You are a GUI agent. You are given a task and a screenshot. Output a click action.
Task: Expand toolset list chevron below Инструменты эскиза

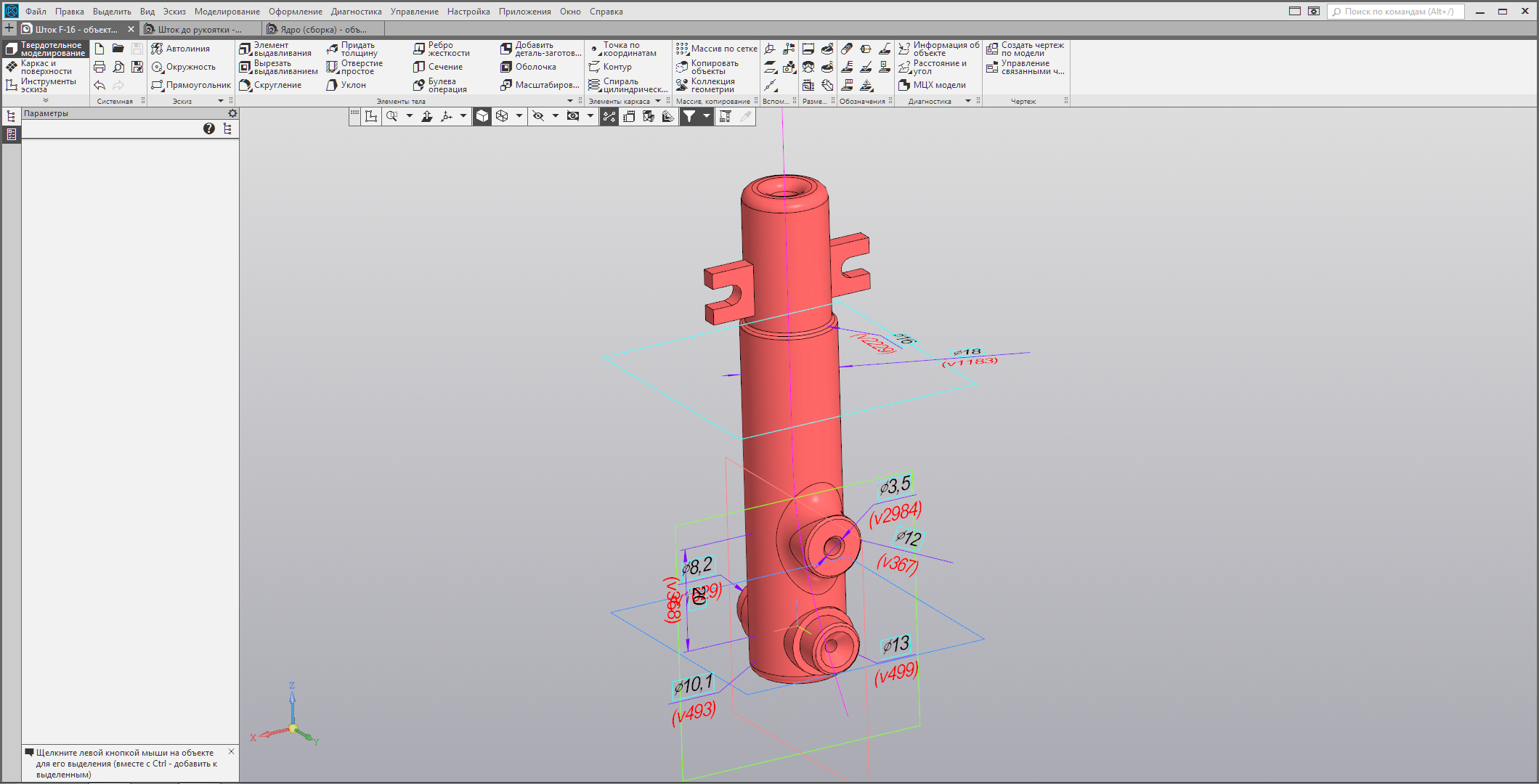coord(45,100)
